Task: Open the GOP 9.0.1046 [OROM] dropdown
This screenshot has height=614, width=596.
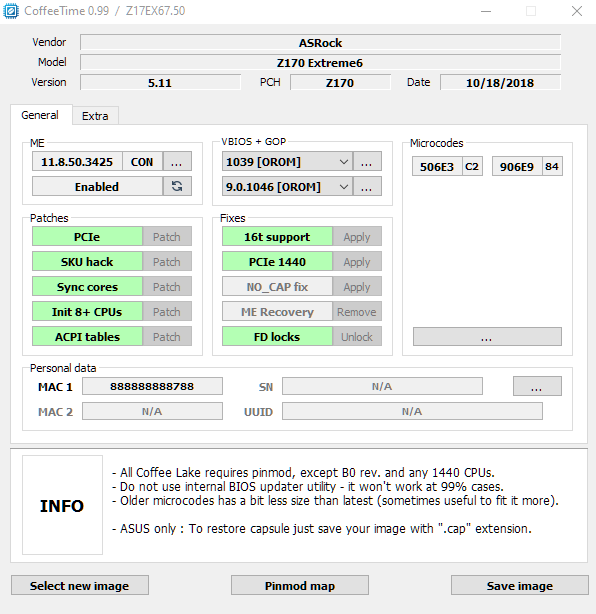Action: tap(287, 186)
